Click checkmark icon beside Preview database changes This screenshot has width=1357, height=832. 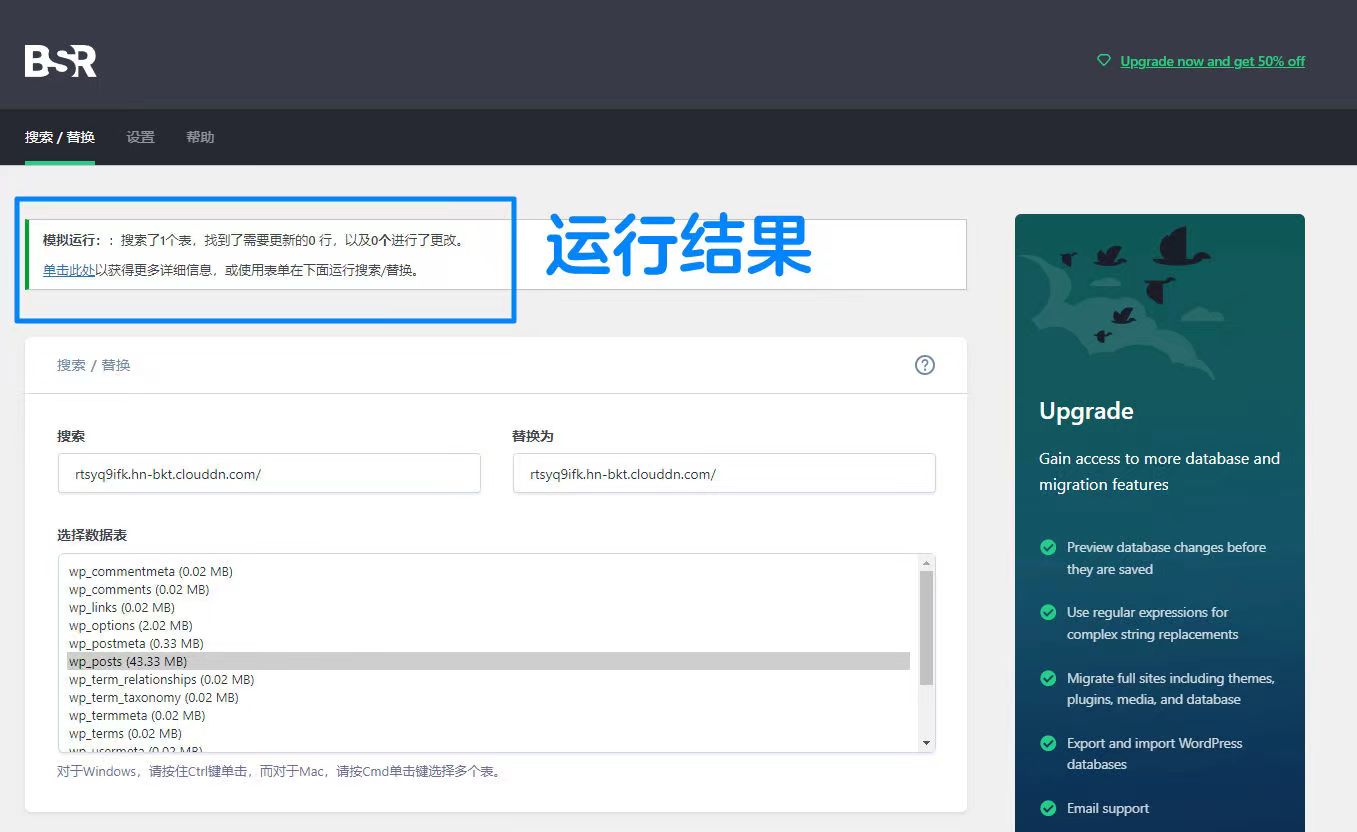pyautogui.click(x=1048, y=548)
